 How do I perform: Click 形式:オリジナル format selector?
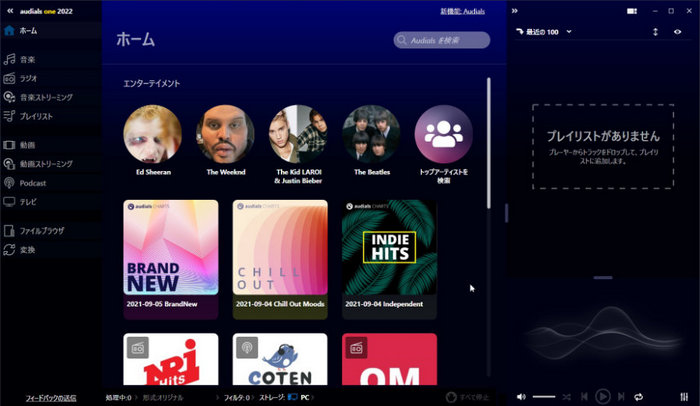pyautogui.click(x=163, y=398)
